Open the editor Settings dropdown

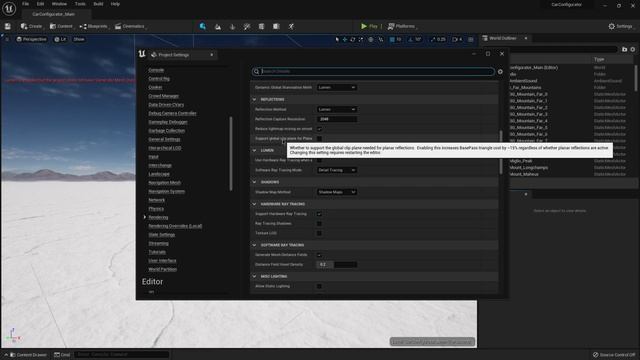621,27
